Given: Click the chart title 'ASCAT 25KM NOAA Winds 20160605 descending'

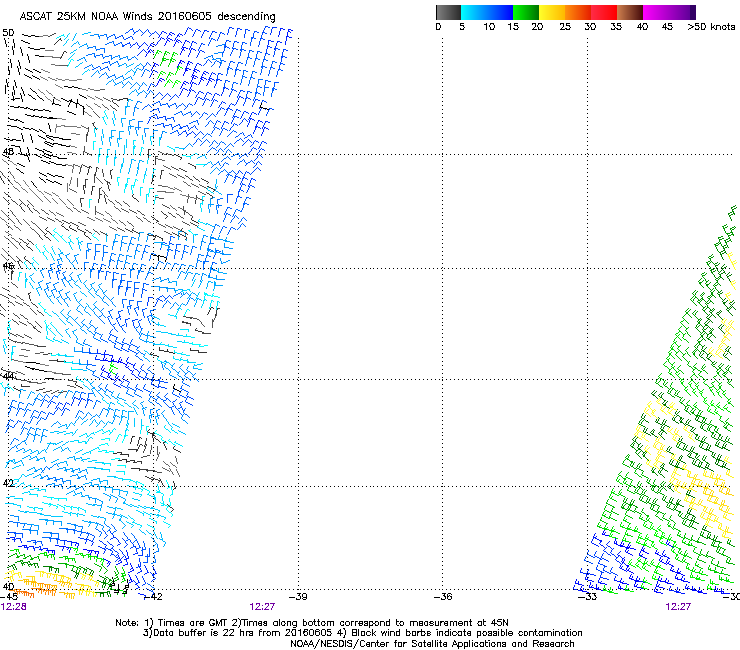Looking at the screenshot, I should 147,17.
